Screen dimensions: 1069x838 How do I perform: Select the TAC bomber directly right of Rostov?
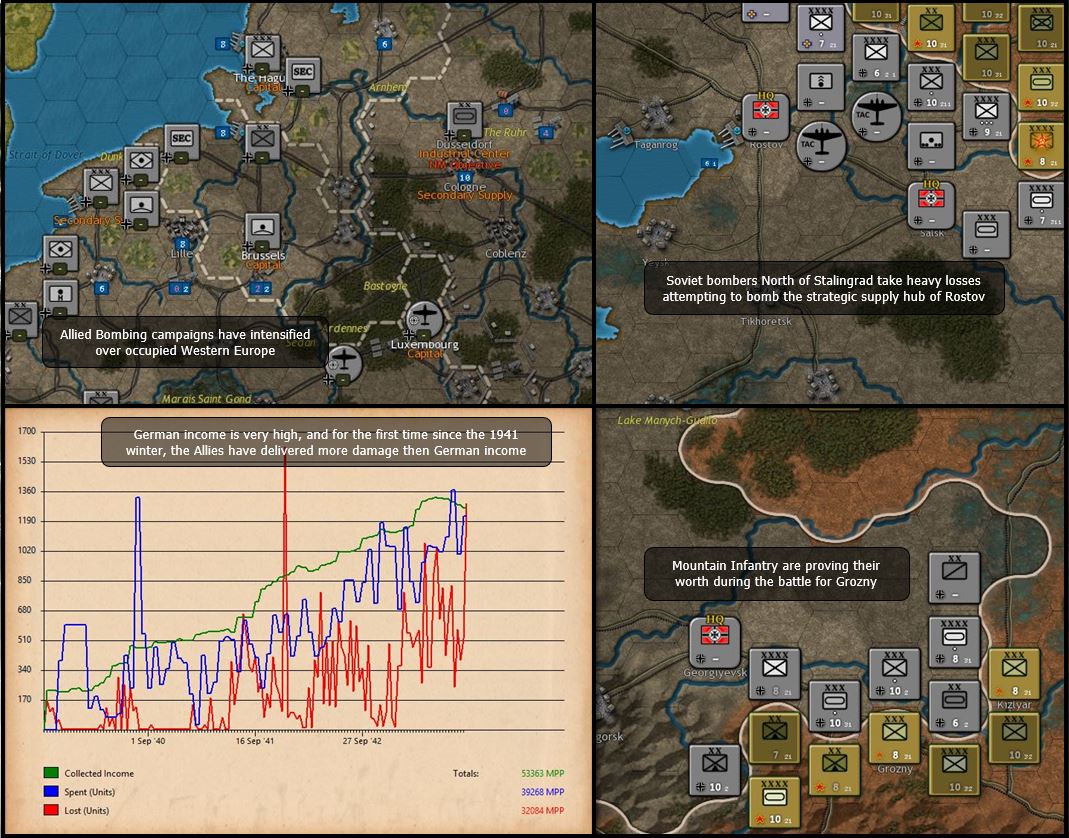(822, 145)
